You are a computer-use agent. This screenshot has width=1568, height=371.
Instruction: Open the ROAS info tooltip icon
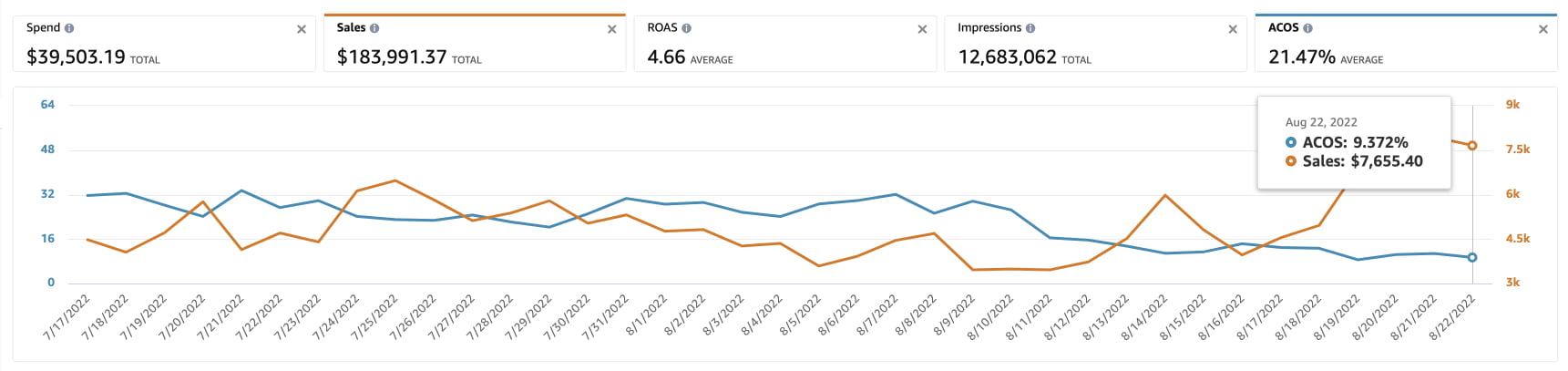pyautogui.click(x=686, y=28)
